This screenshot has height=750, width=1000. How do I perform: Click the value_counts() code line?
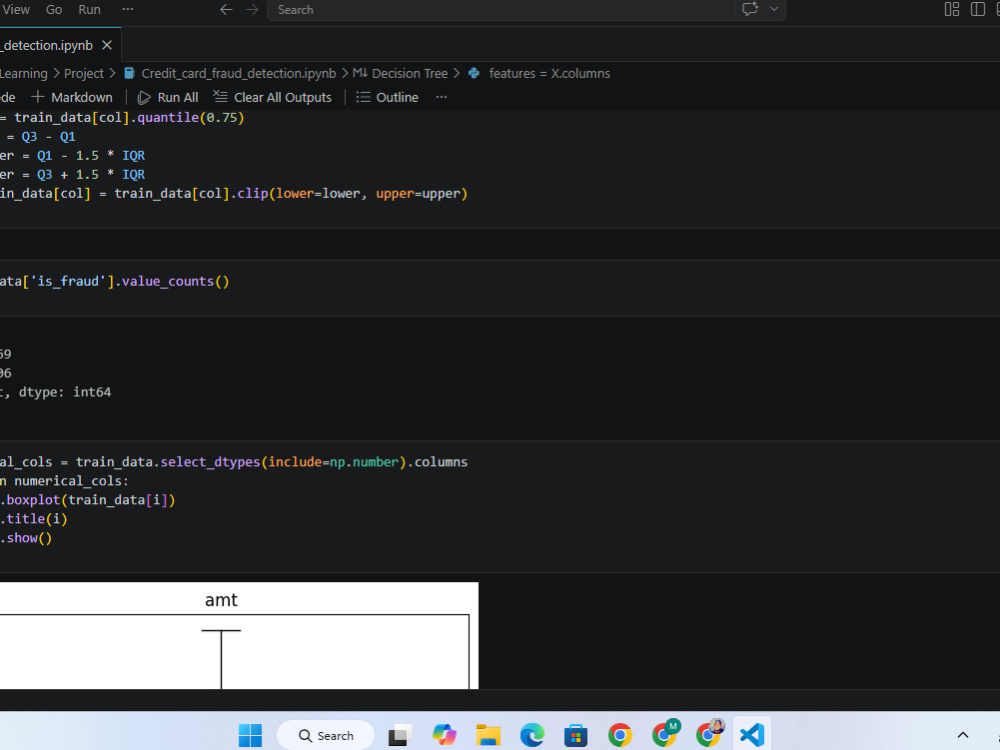(114, 281)
